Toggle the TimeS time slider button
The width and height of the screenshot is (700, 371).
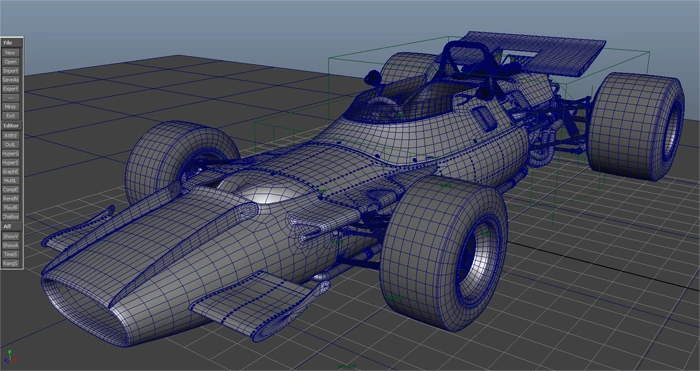11,254
